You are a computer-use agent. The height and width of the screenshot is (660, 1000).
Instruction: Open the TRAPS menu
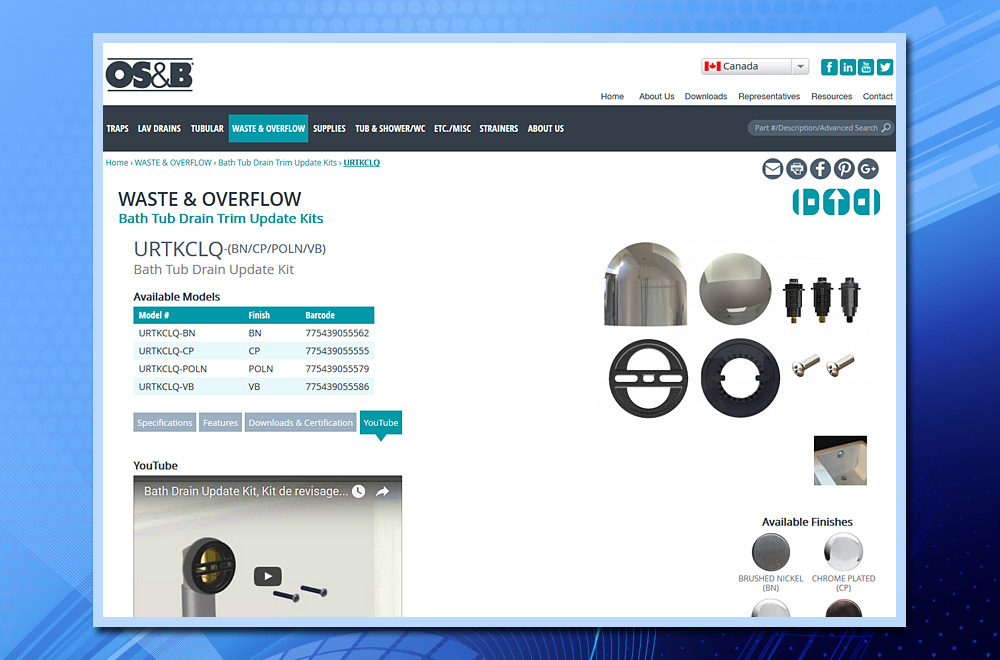click(x=117, y=128)
